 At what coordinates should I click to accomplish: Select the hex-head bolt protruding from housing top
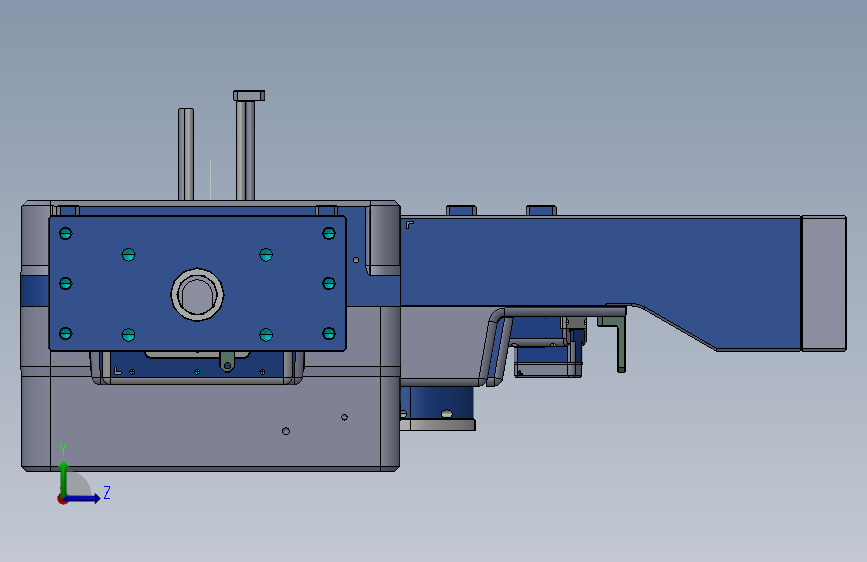247,145
